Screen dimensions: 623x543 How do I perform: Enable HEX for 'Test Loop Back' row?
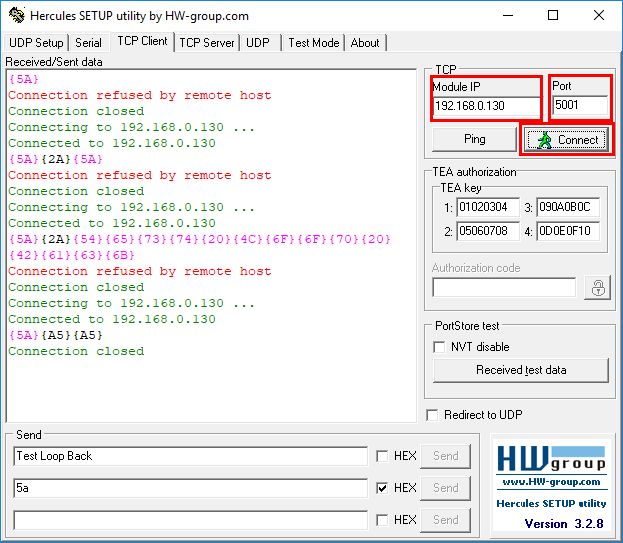382,456
